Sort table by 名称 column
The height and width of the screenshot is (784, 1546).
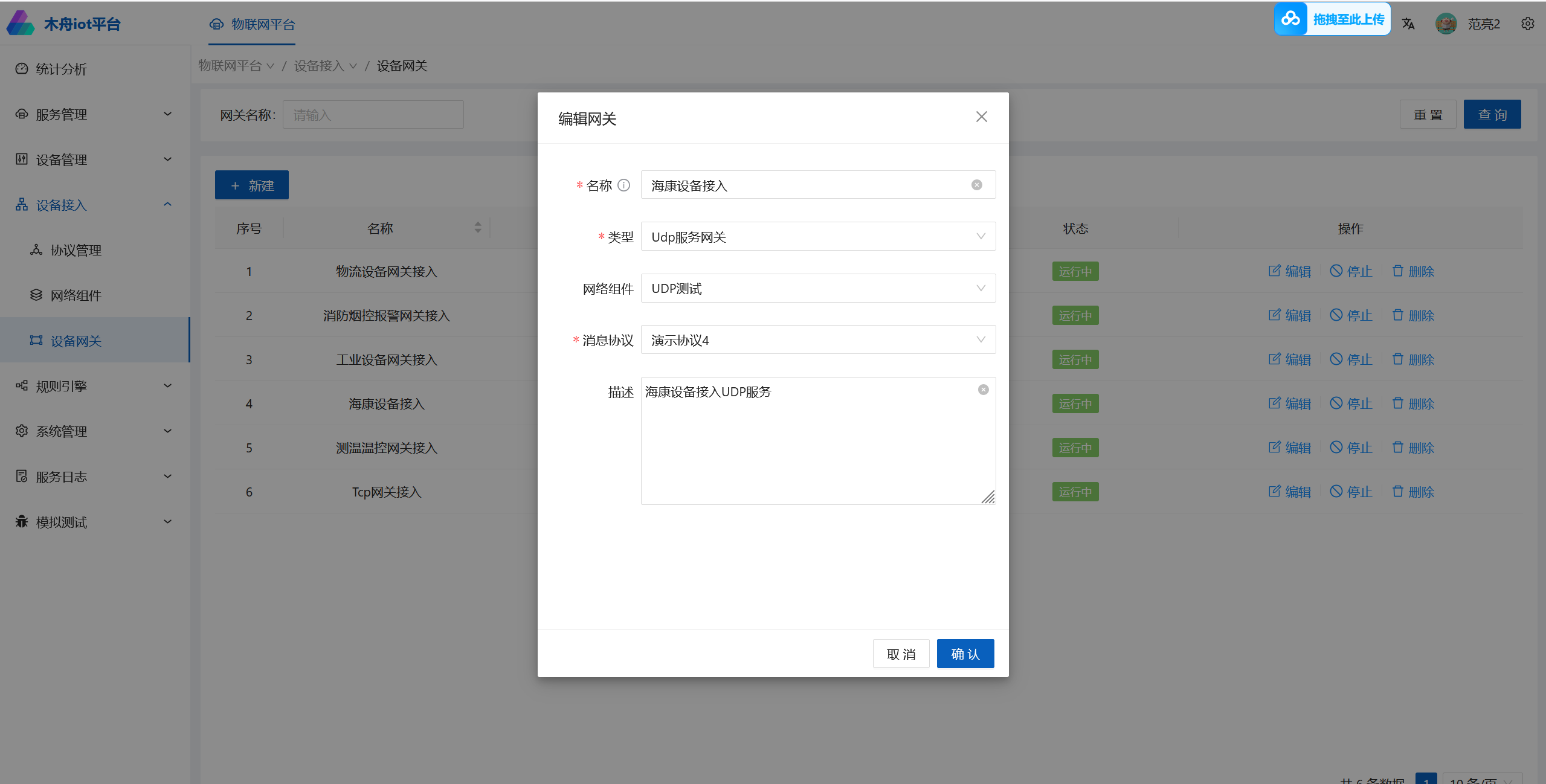point(477,228)
